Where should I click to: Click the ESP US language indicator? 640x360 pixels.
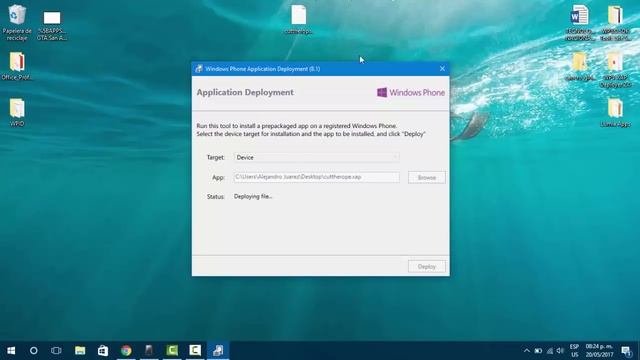574,351
